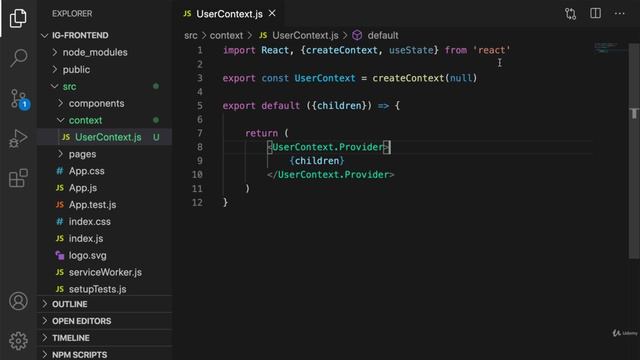Click the 'react' string on line 1
This screenshot has height=360, width=640.
491,50
